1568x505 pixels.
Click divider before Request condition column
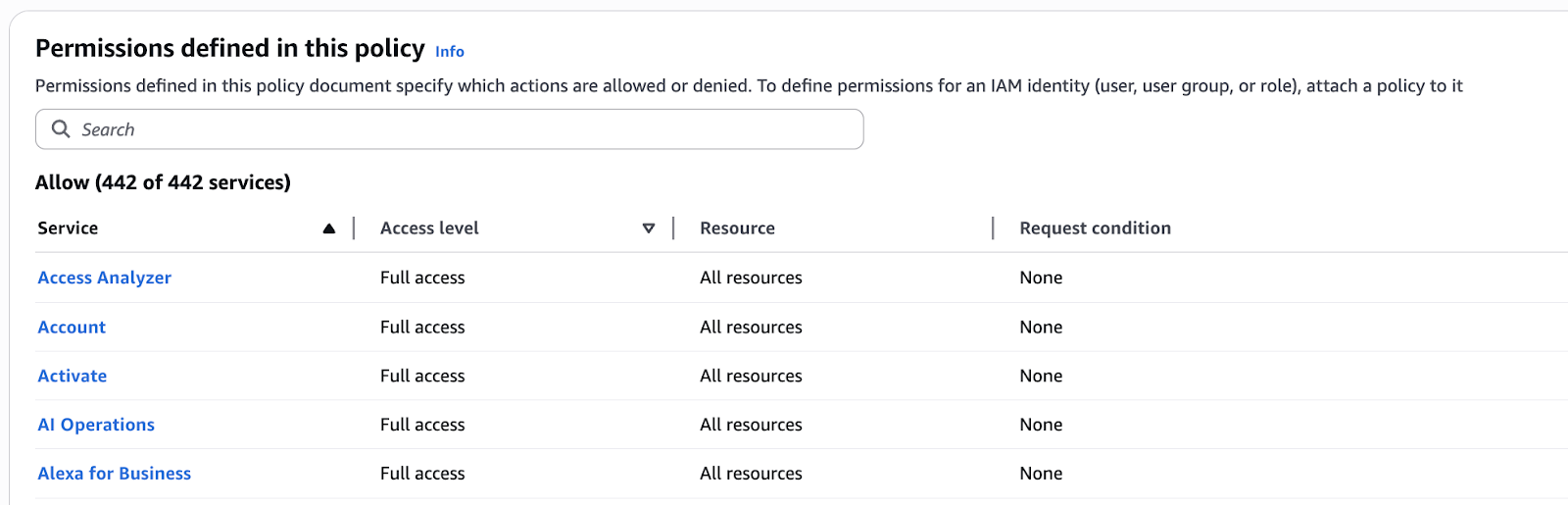pyautogui.click(x=993, y=228)
